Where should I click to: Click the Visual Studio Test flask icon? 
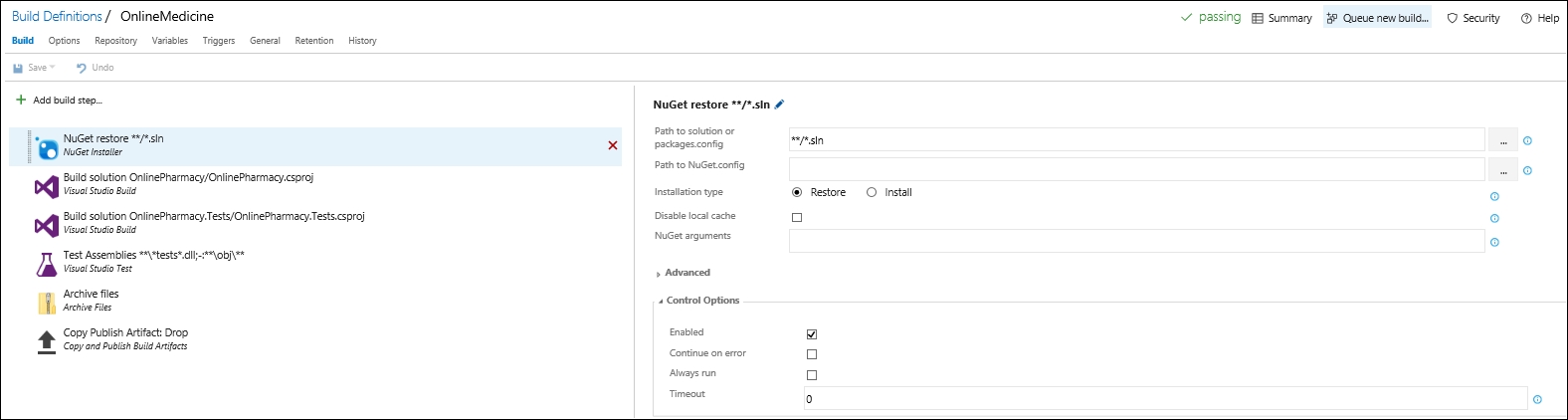point(47,264)
